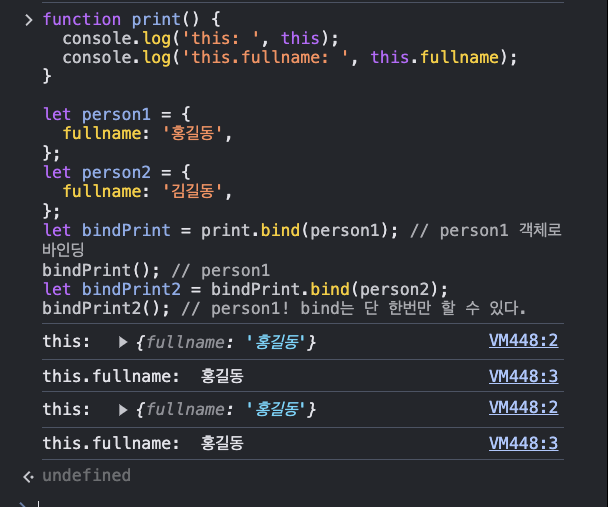
Task: Expand the first logged this object triangle
Action: tap(123, 342)
